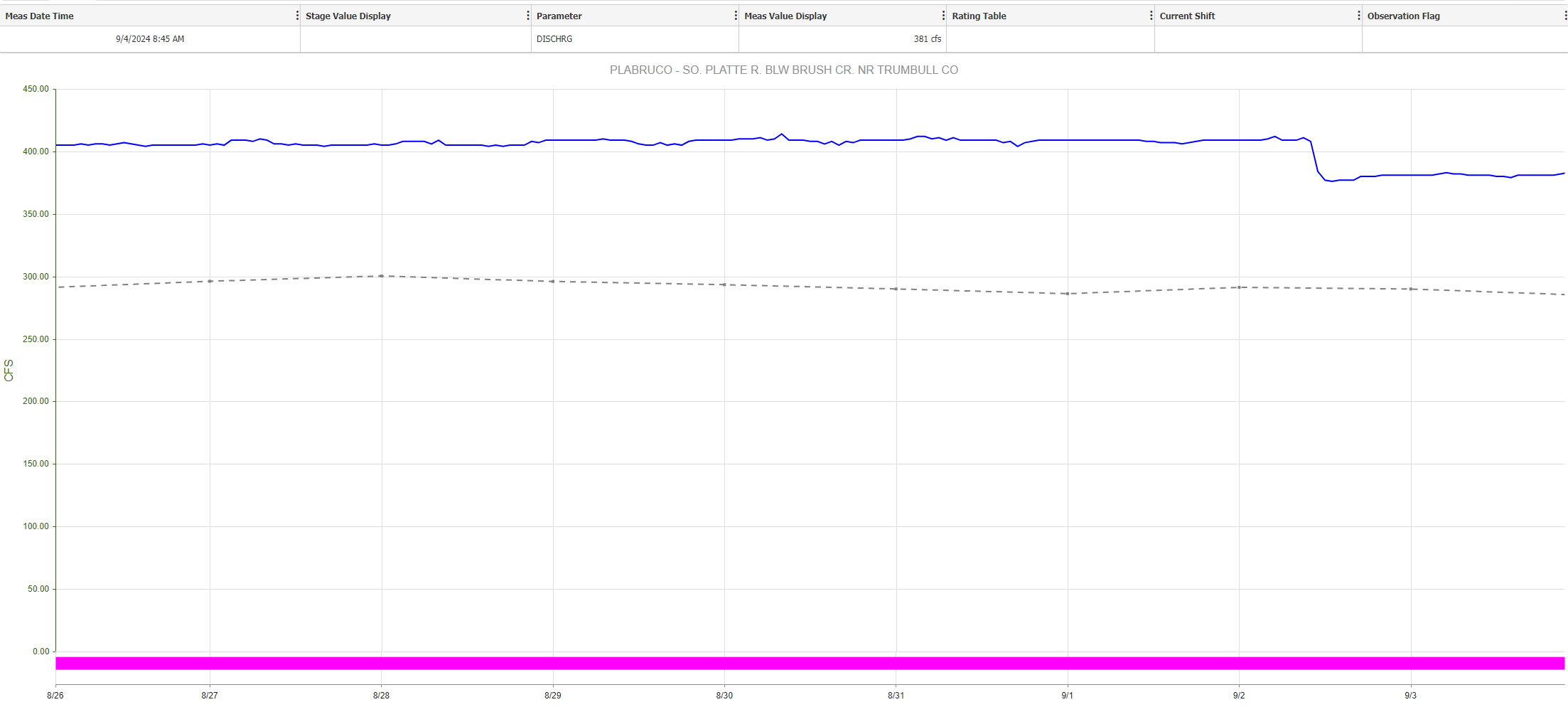Click the 300.00 y-axis tick label
Image resolution: width=1568 pixels, height=707 pixels.
click(x=36, y=277)
